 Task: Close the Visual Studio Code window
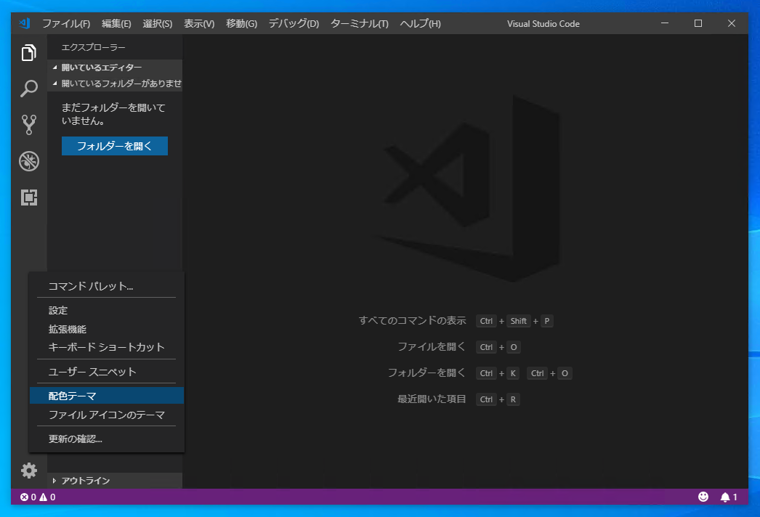click(731, 23)
